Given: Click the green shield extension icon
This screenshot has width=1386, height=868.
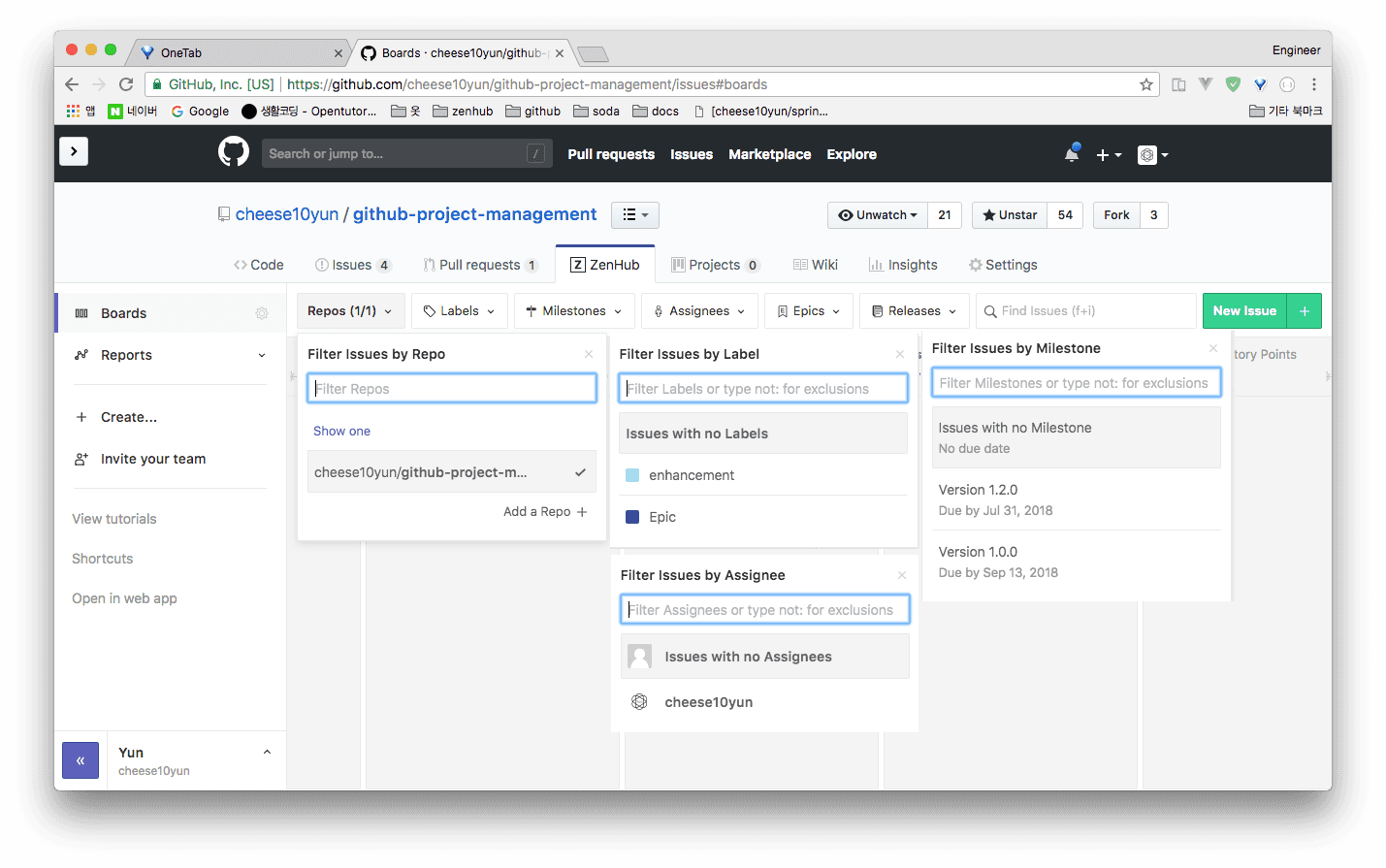Looking at the screenshot, I should click(x=1233, y=84).
